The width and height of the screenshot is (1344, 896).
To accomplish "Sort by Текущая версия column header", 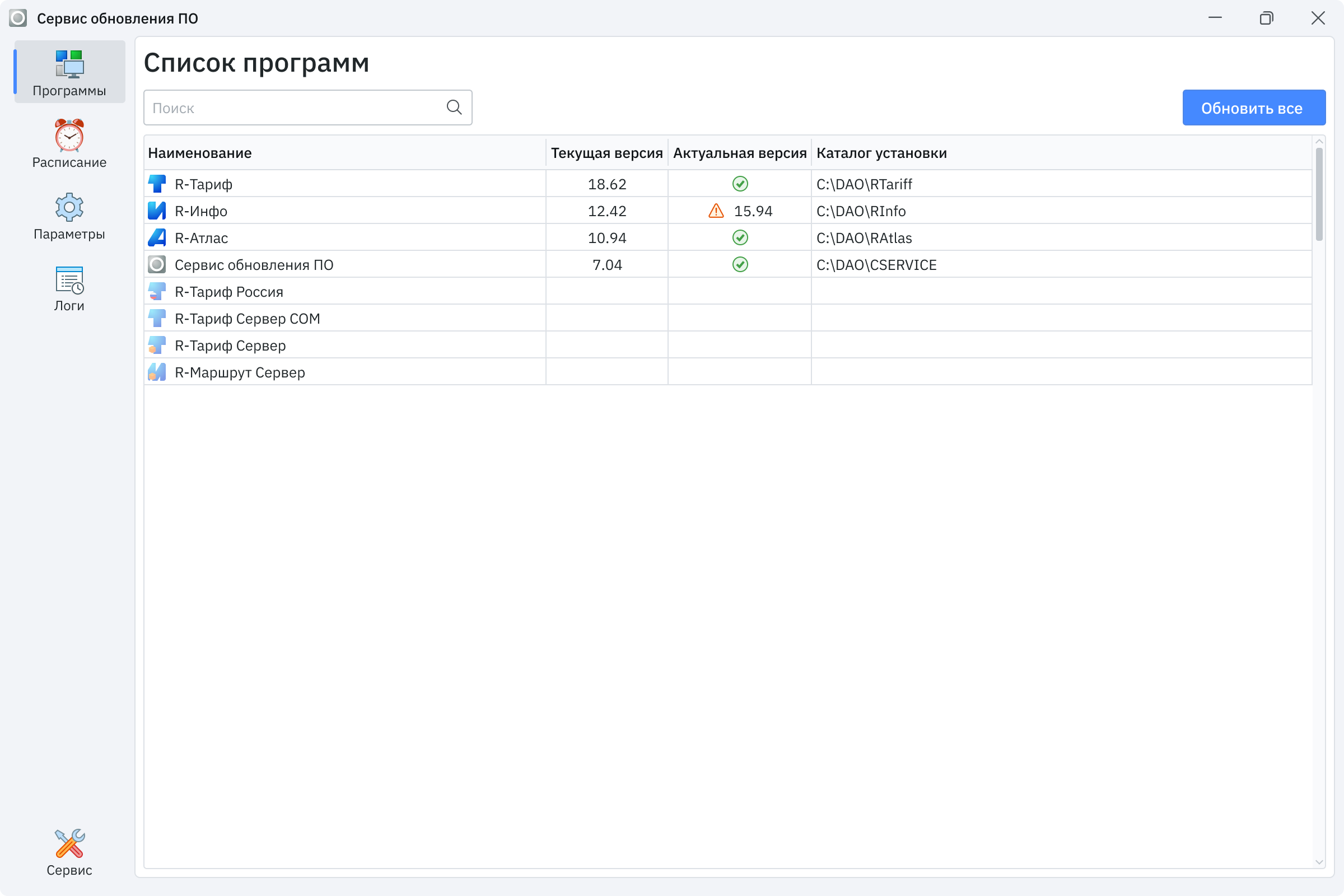I will [607, 153].
